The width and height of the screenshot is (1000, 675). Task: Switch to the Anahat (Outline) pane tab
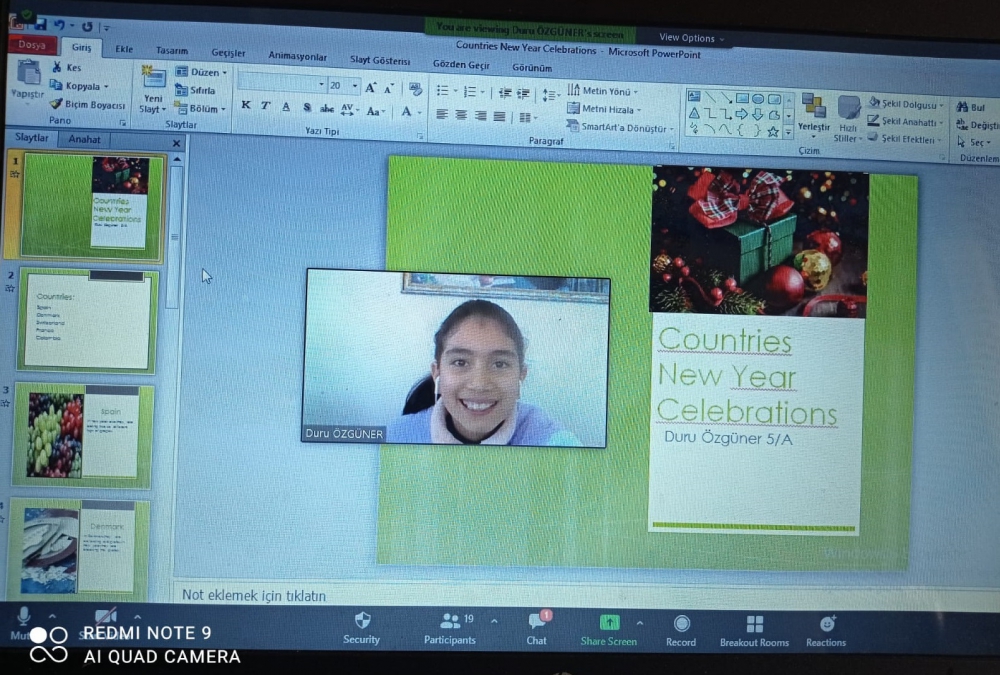(84, 139)
